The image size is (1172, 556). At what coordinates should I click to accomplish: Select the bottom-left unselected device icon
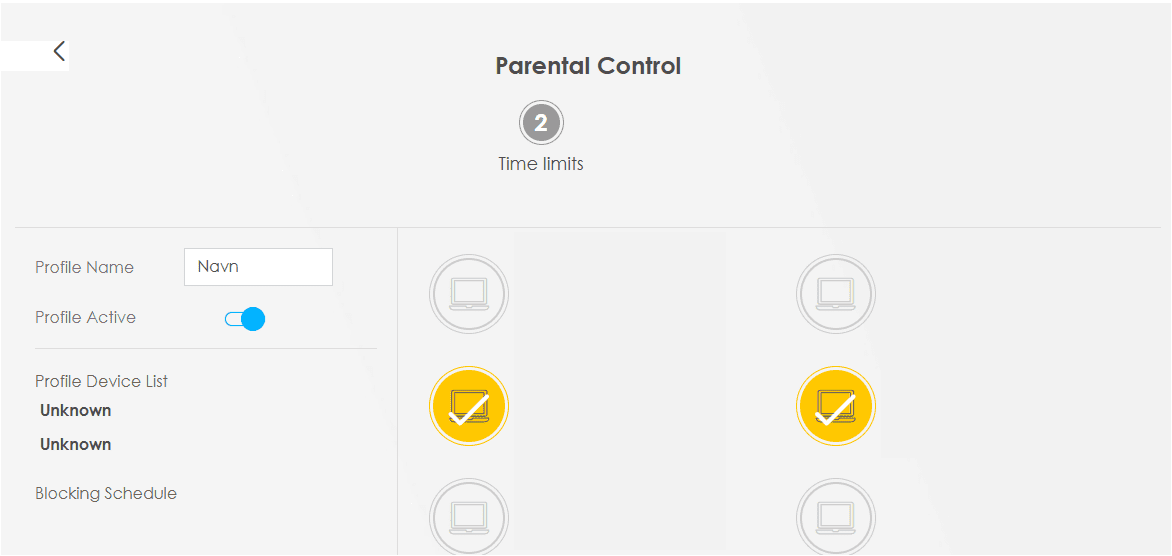[x=469, y=517]
